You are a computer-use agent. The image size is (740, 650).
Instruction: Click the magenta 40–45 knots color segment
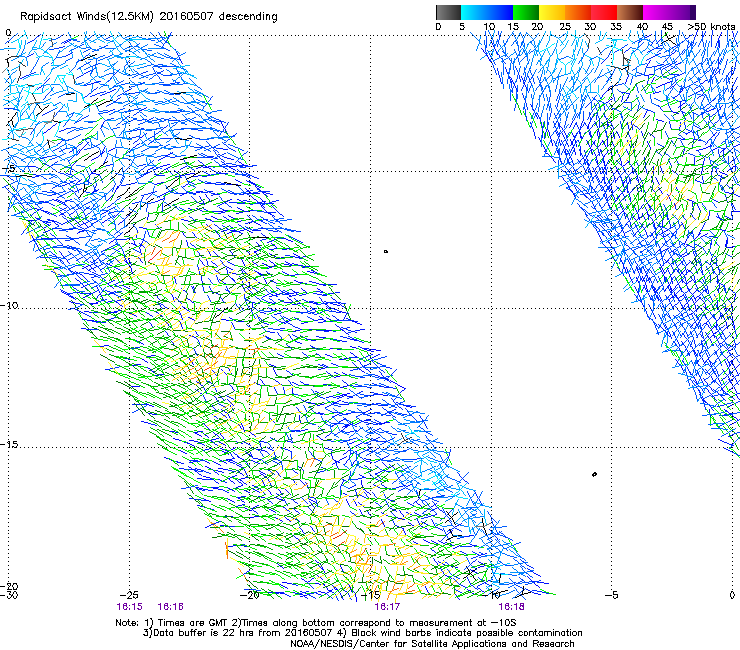pos(656,12)
